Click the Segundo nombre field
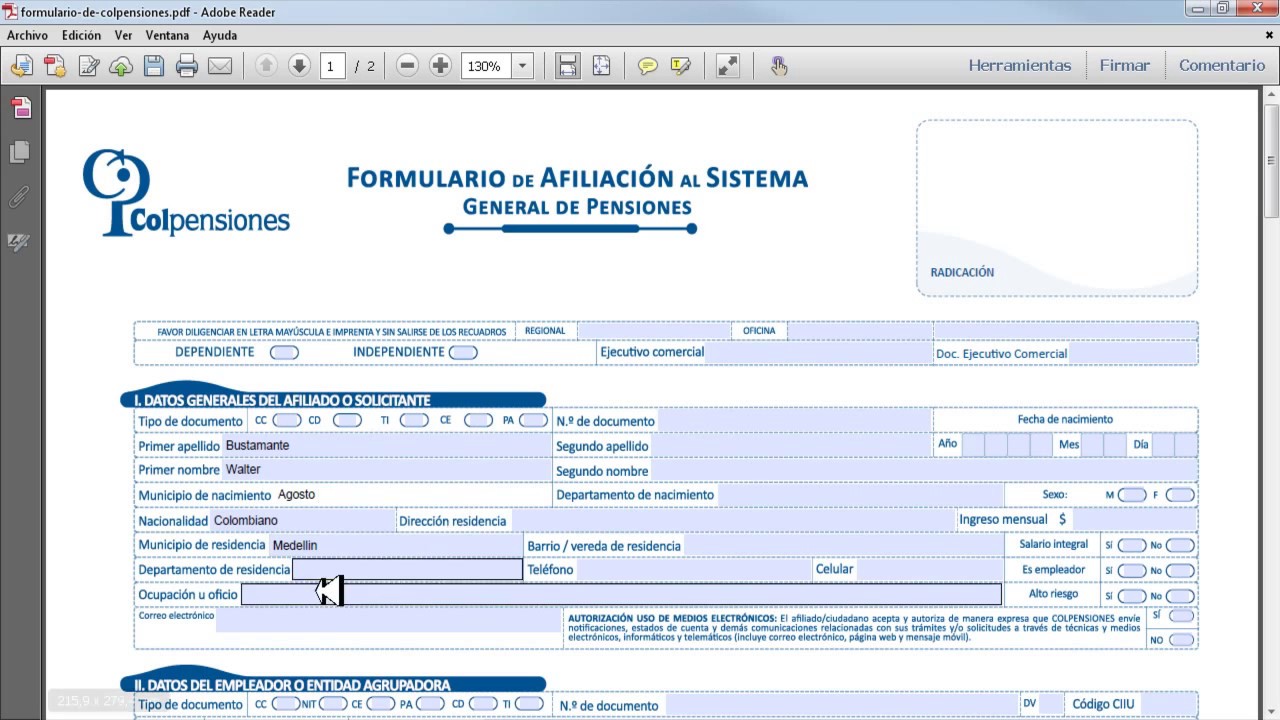 pyautogui.click(x=925, y=470)
